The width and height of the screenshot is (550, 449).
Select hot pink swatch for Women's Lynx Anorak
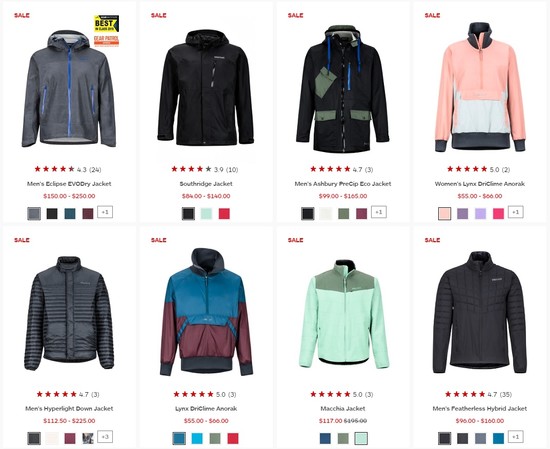click(x=498, y=214)
